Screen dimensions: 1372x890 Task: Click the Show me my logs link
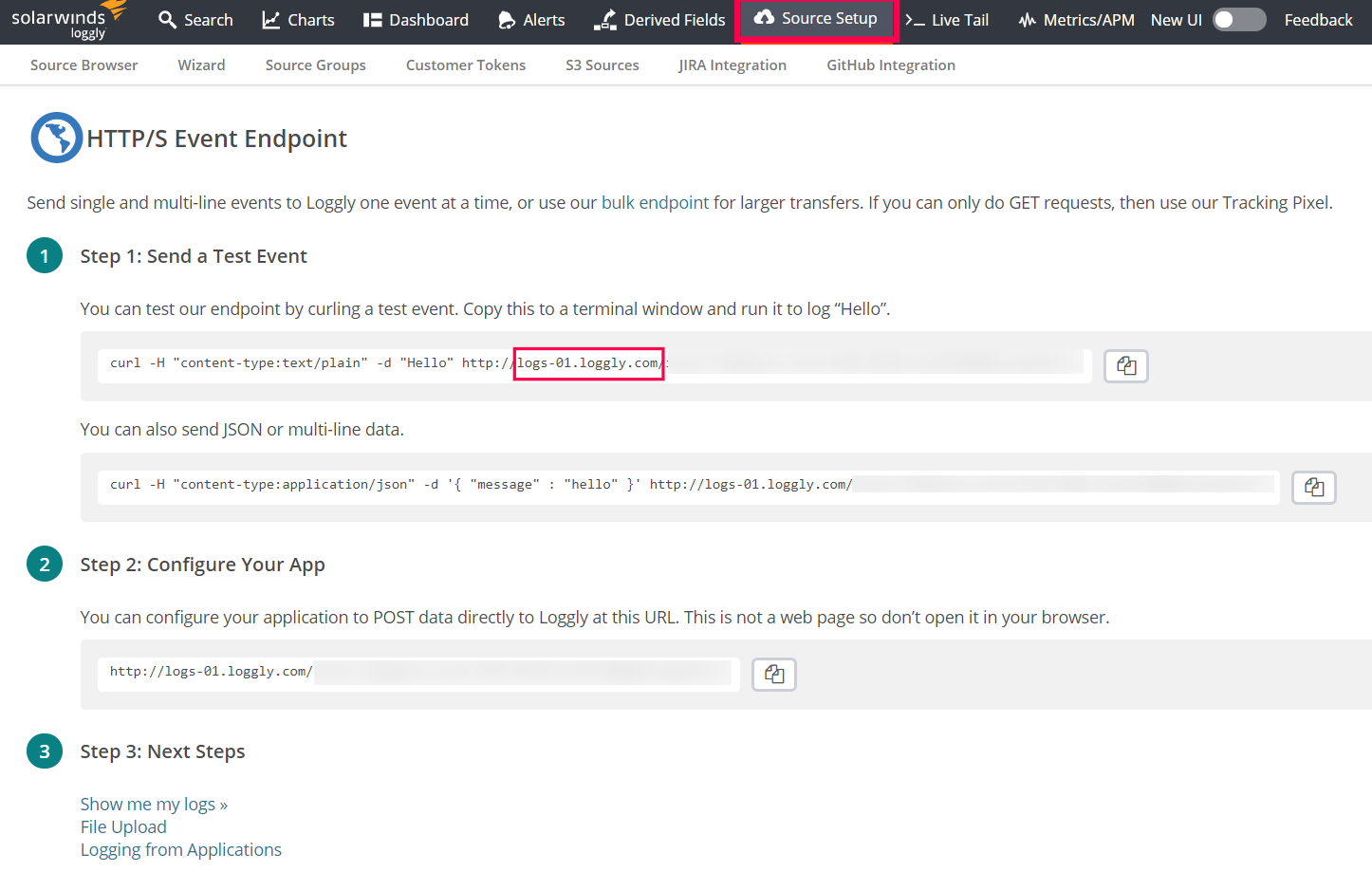coord(154,805)
